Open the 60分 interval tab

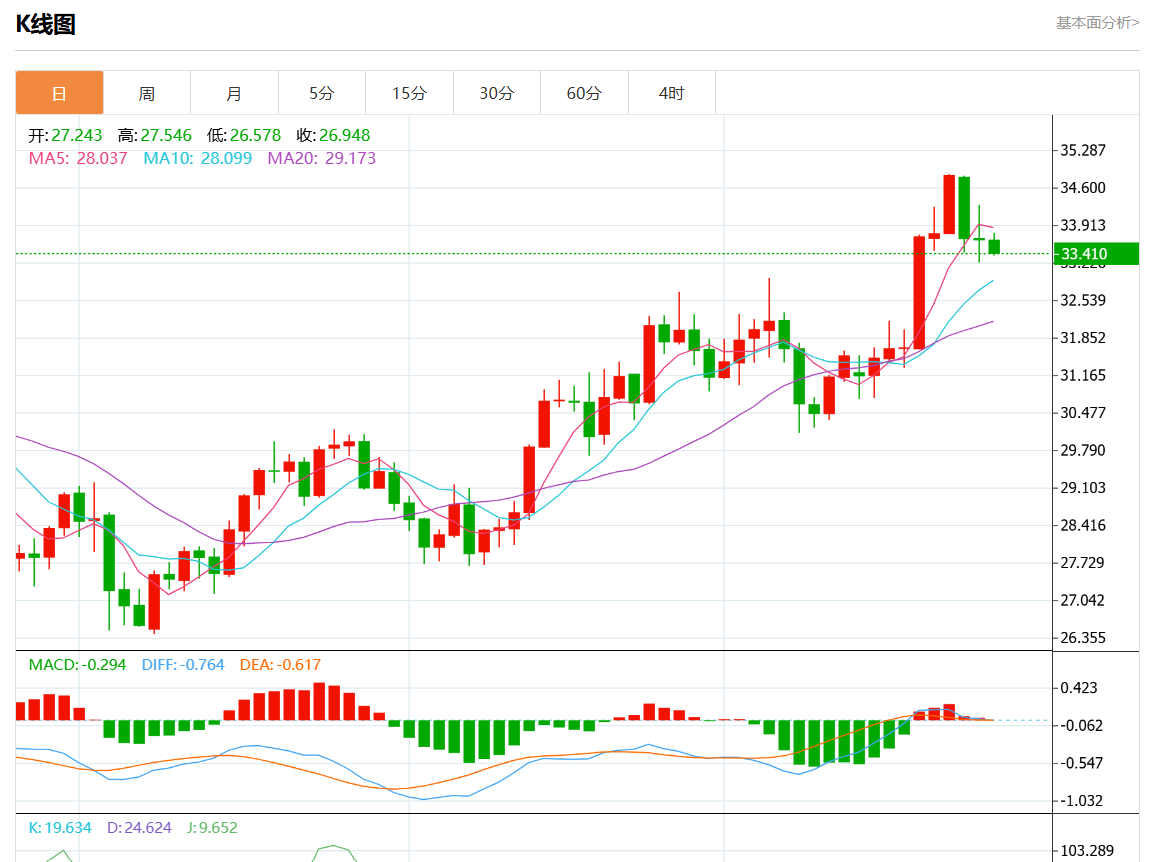(584, 93)
